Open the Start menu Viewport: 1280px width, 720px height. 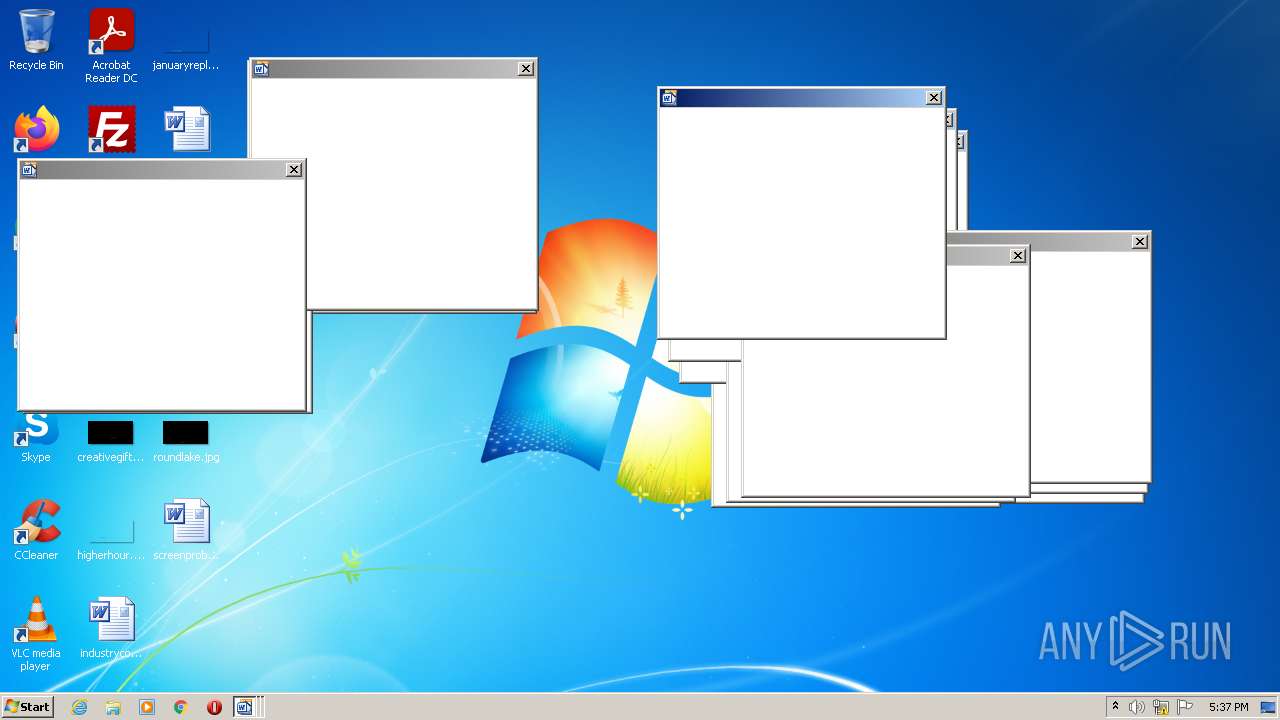click(x=27, y=707)
